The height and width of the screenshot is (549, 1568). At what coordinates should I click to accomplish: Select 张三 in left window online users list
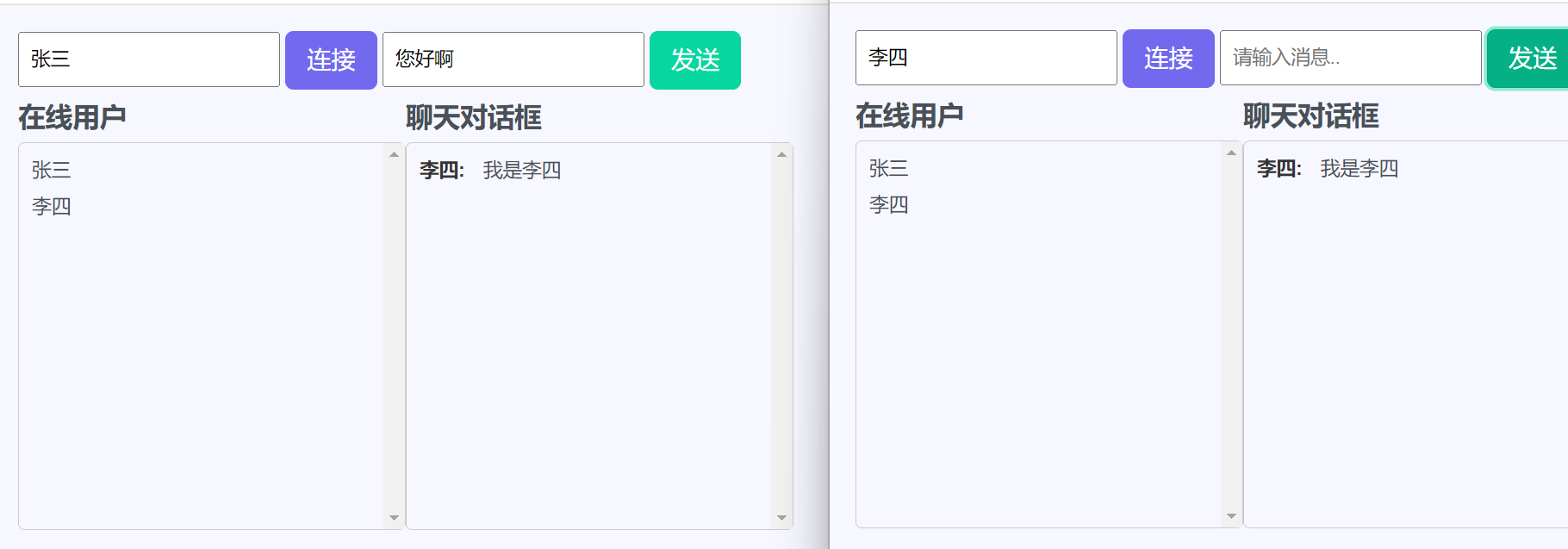point(52,170)
